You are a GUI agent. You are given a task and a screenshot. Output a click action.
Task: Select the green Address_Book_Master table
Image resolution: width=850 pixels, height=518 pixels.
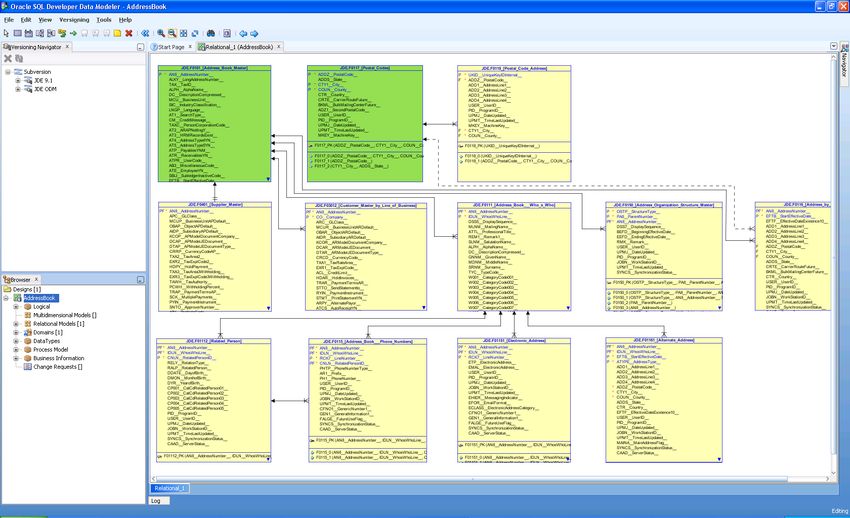214,124
